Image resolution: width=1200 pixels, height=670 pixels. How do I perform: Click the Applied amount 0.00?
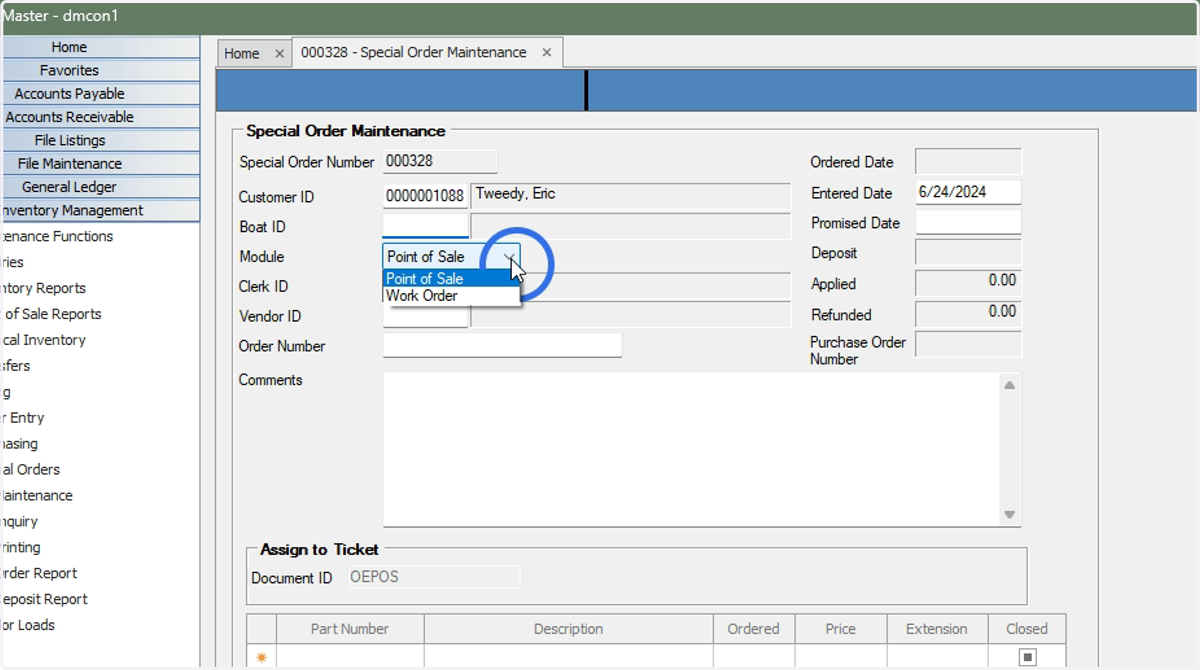[x=1002, y=281]
